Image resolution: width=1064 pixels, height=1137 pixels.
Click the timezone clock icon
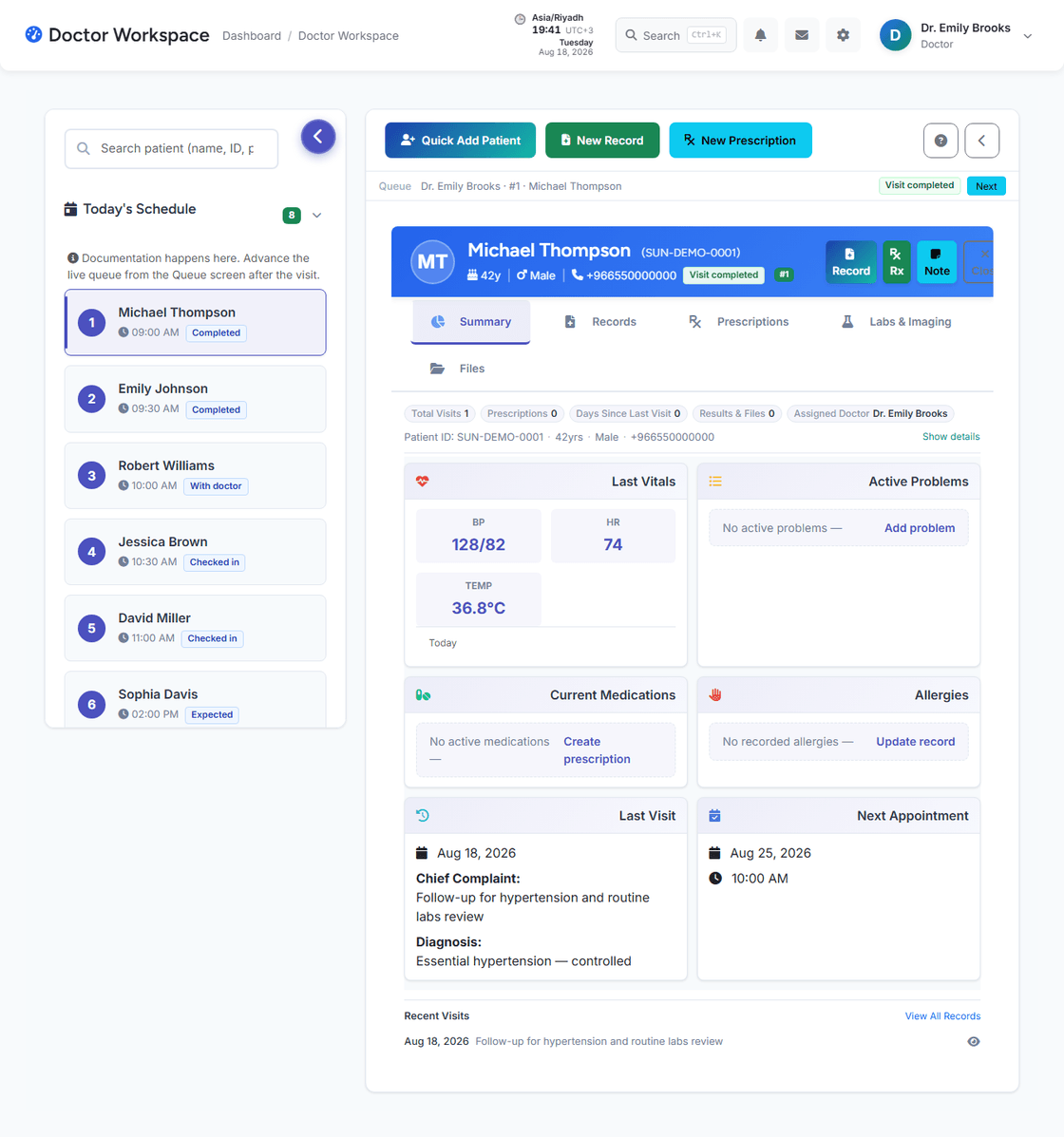(x=520, y=20)
